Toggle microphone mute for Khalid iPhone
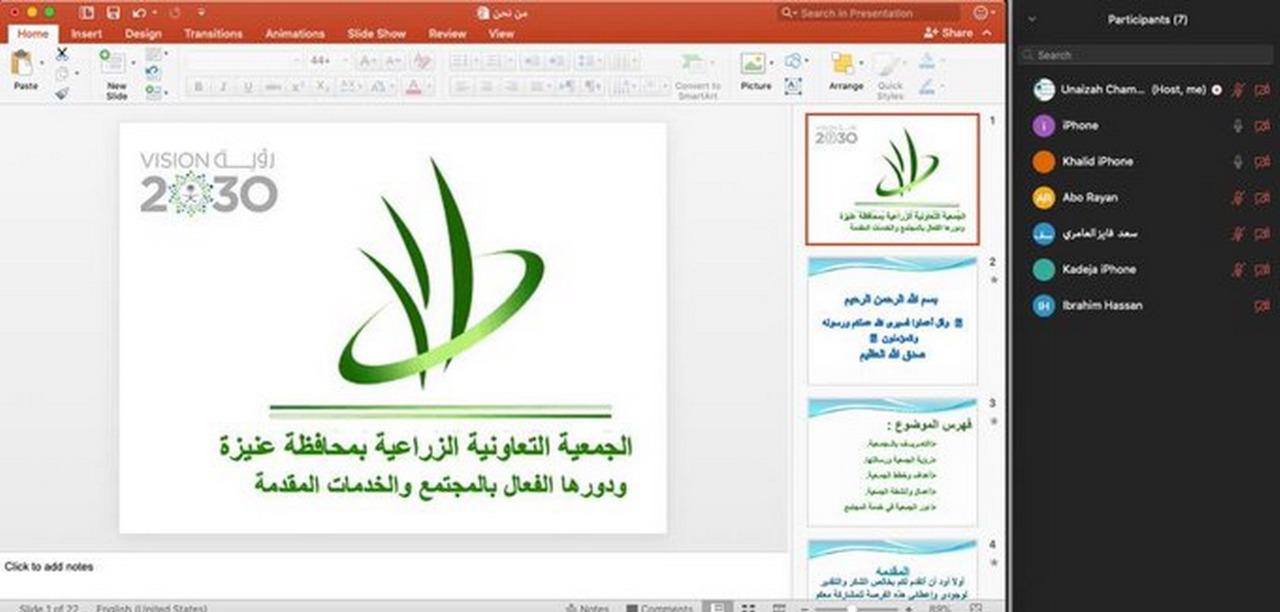Viewport: 1280px width, 612px height. [x=1237, y=161]
